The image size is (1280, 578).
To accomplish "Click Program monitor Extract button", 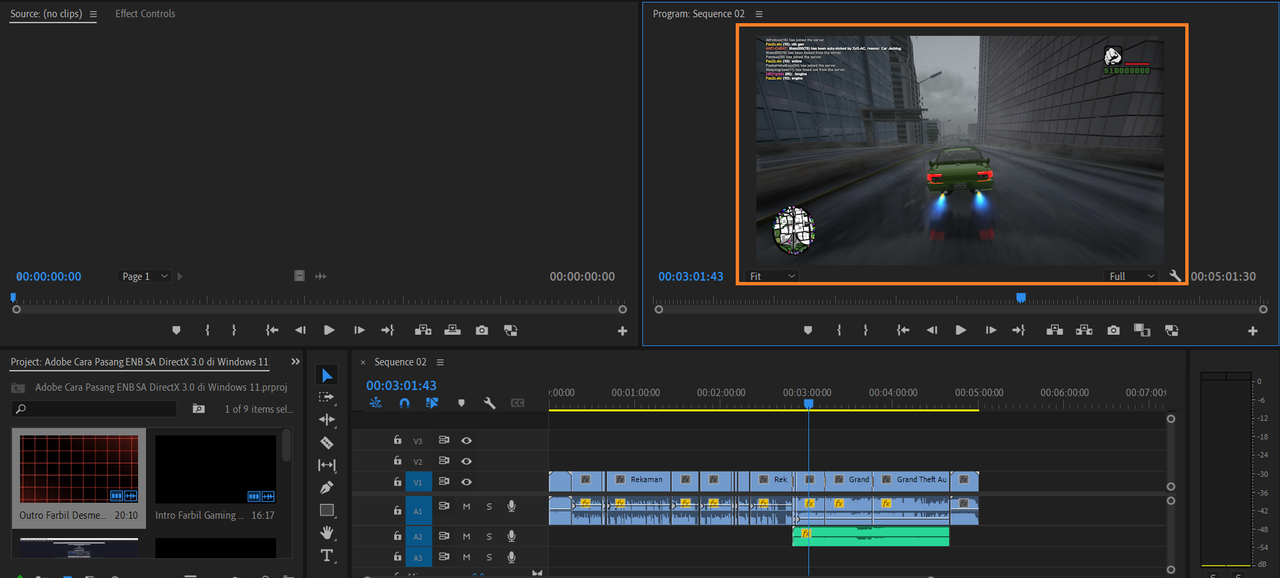I will (x=1084, y=330).
